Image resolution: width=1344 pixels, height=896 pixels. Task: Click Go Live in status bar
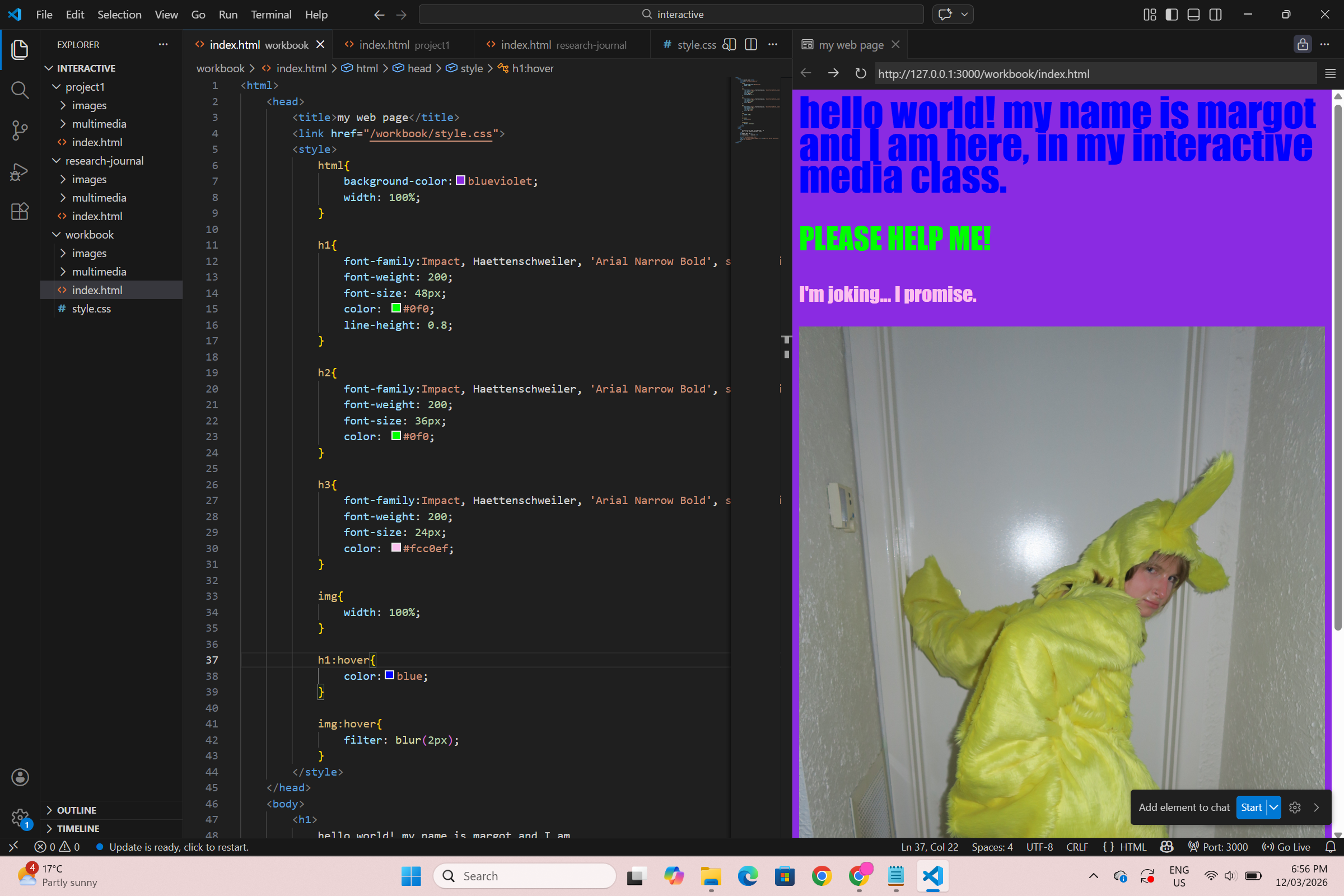[x=1287, y=847]
